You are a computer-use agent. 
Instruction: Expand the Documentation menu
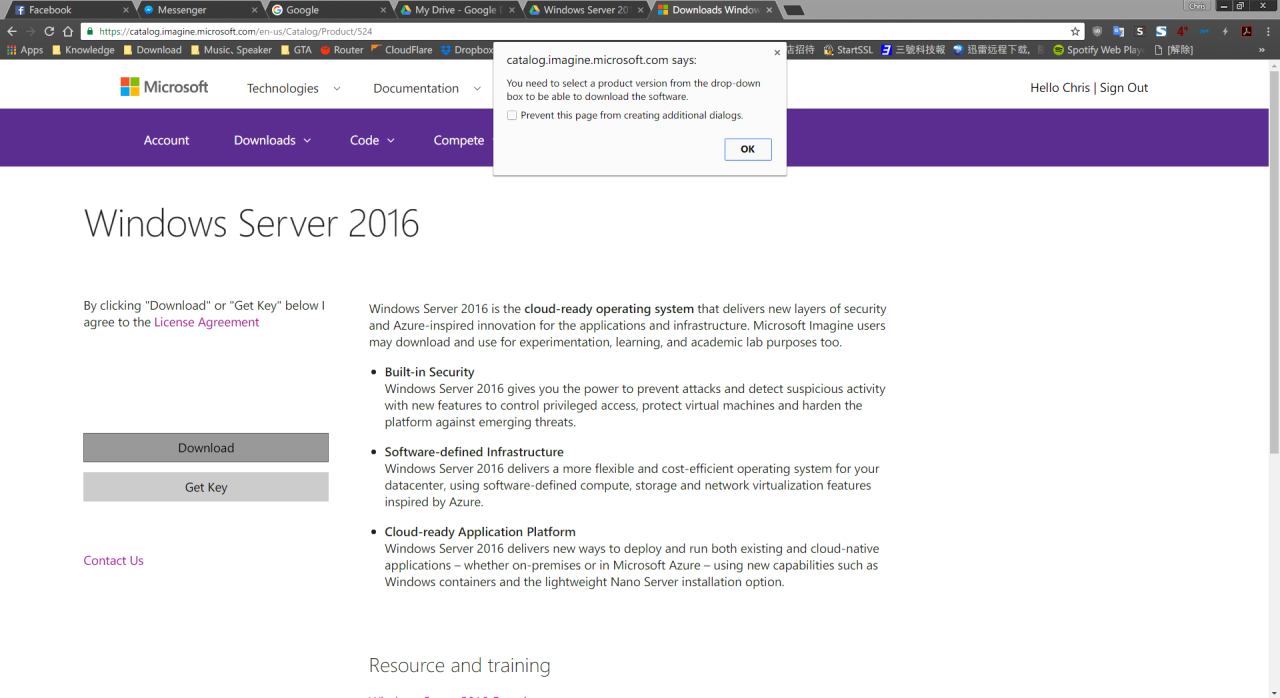pos(427,88)
